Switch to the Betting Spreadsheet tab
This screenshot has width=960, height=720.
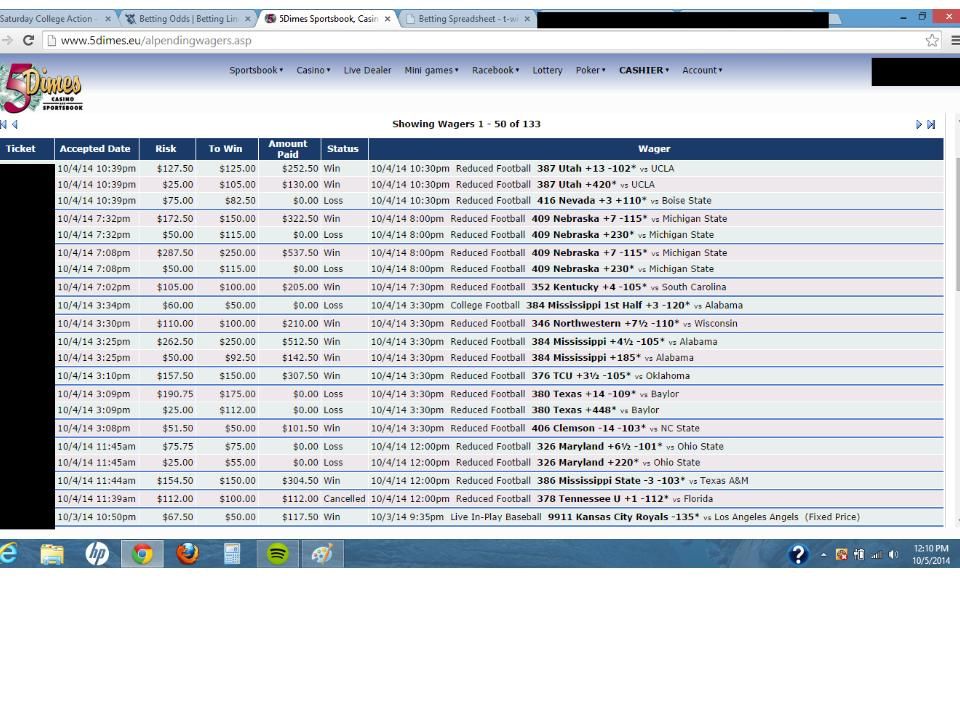(x=468, y=19)
